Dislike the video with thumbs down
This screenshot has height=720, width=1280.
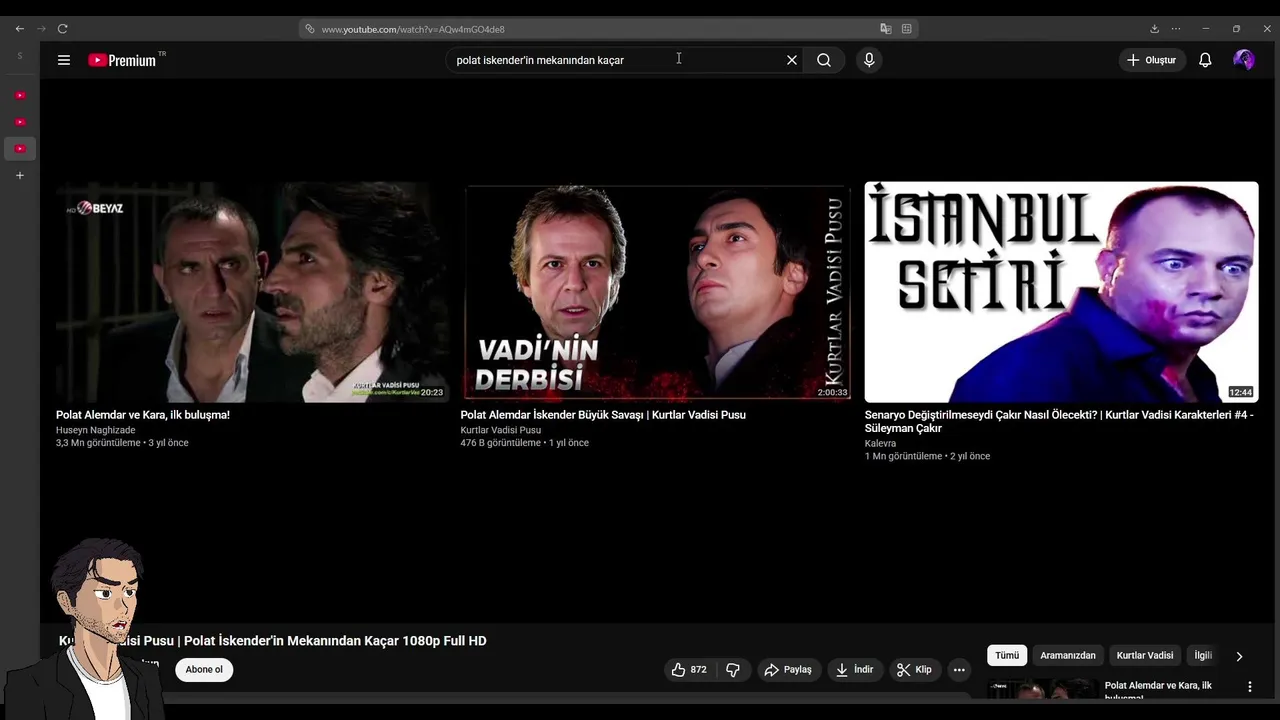click(x=733, y=670)
